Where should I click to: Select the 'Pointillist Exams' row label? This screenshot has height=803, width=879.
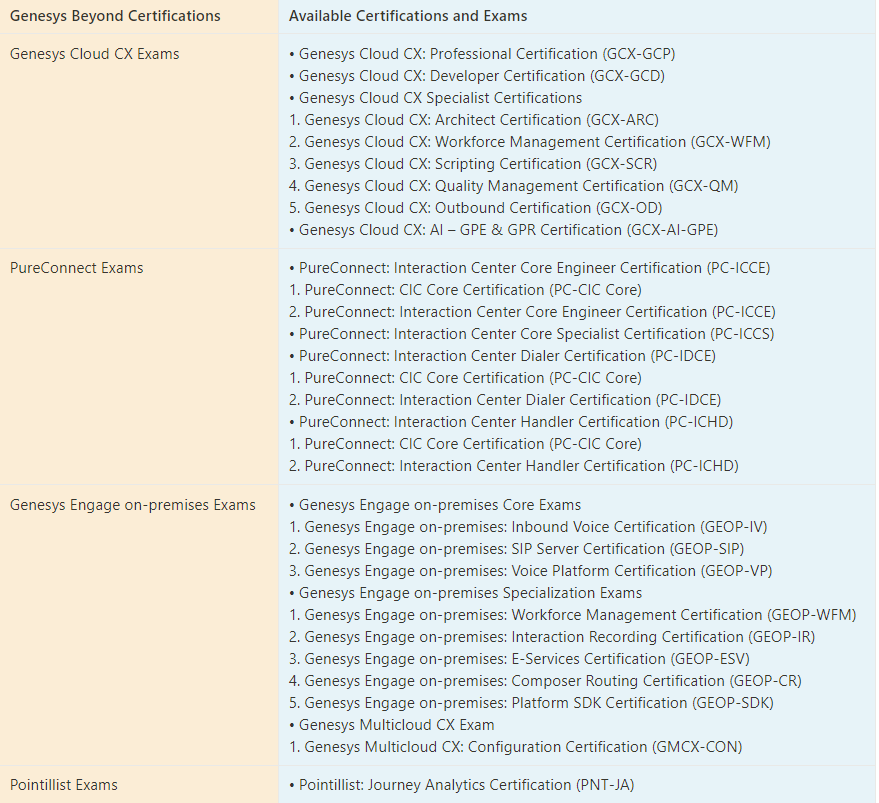pyautogui.click(x=63, y=784)
